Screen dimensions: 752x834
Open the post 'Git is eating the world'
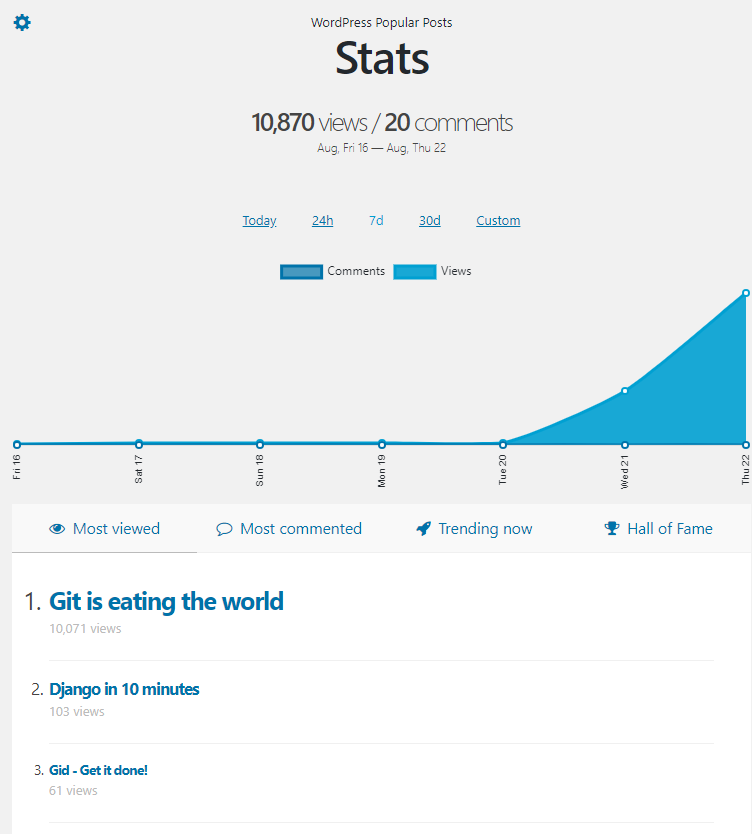(166, 601)
